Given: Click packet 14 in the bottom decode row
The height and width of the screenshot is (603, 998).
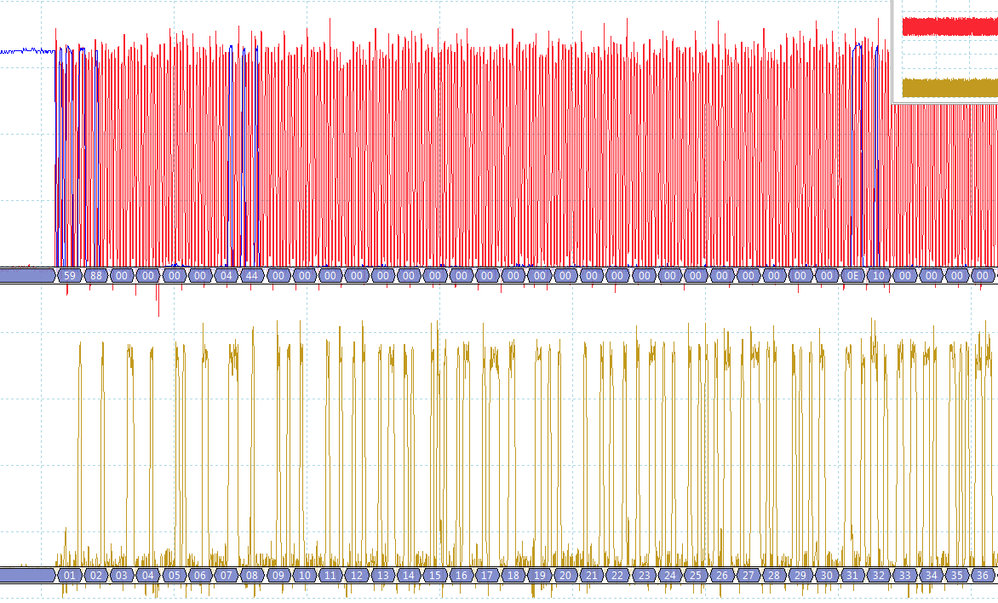Looking at the screenshot, I should pos(409,575).
